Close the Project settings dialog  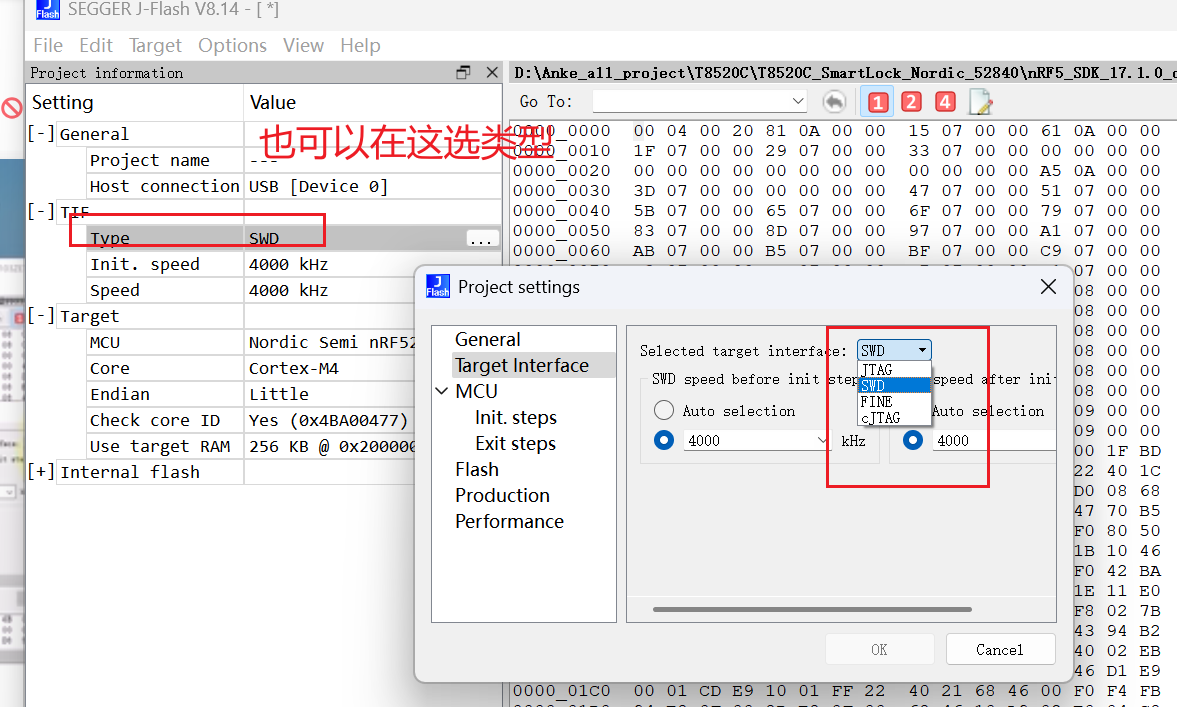1048,286
